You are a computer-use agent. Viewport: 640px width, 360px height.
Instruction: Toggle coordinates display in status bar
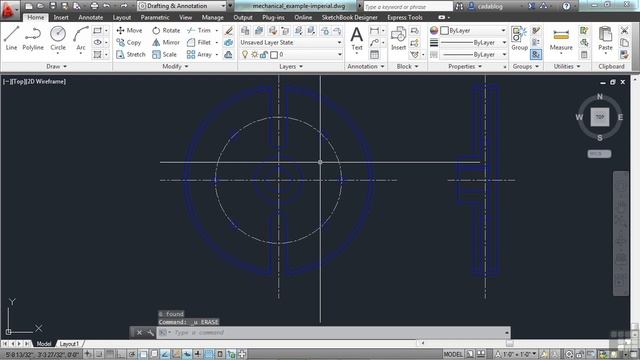(x=42, y=354)
